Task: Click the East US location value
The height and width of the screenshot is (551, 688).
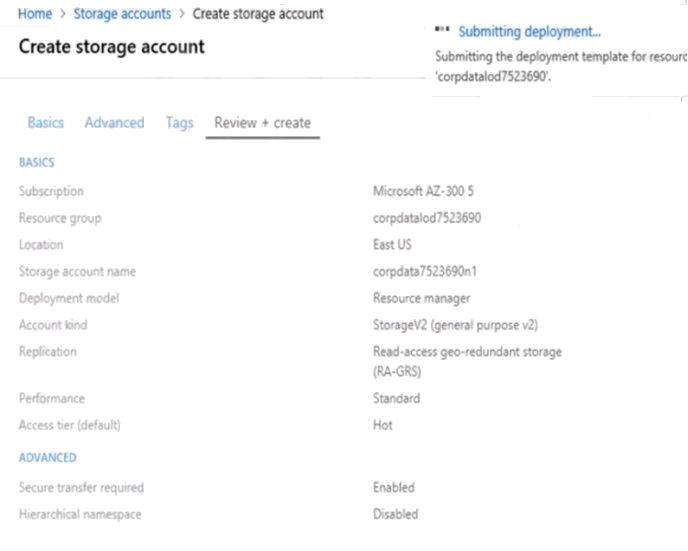Action: (393, 245)
